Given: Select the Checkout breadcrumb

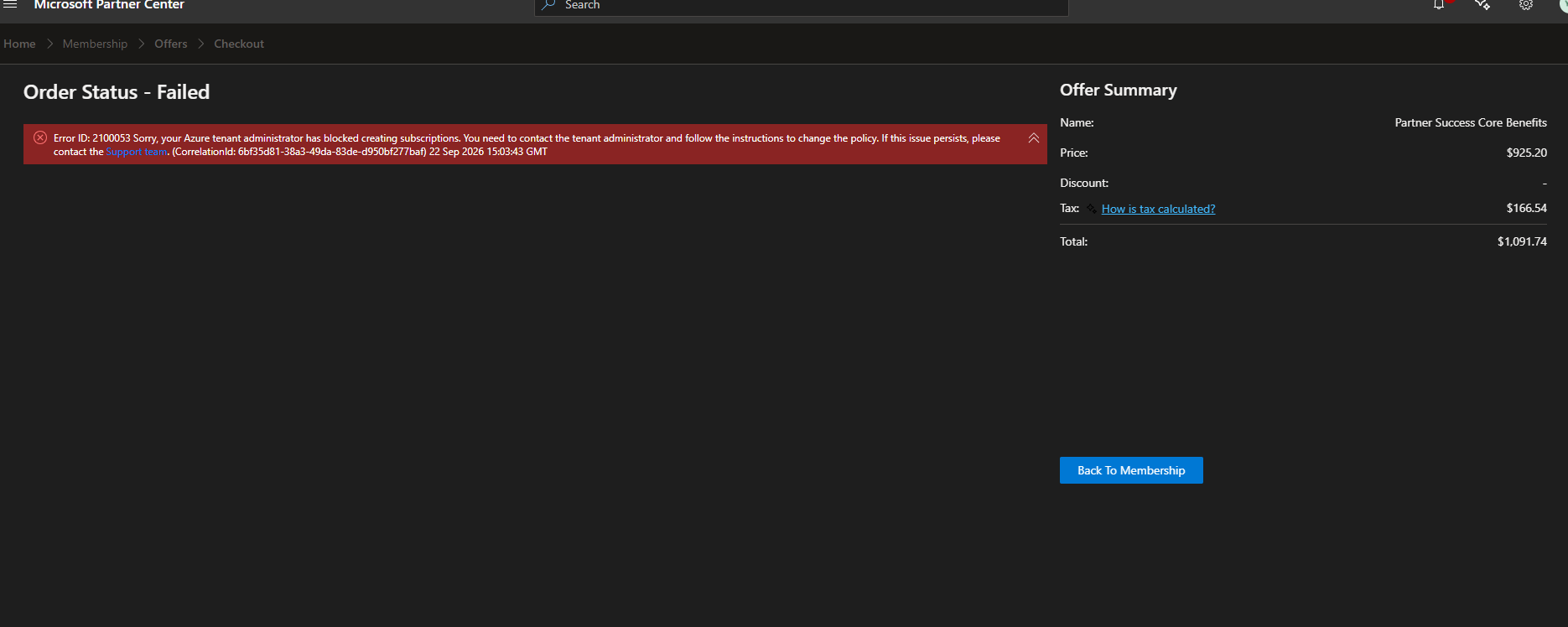Looking at the screenshot, I should [239, 44].
